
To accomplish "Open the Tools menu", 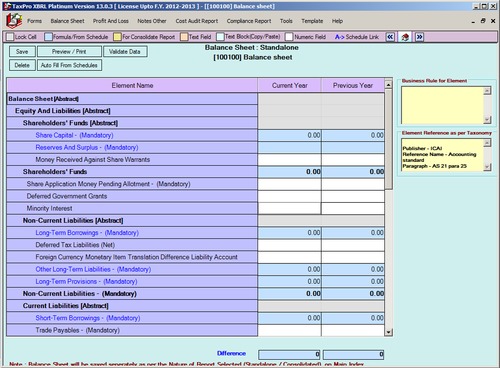I will [286, 21].
